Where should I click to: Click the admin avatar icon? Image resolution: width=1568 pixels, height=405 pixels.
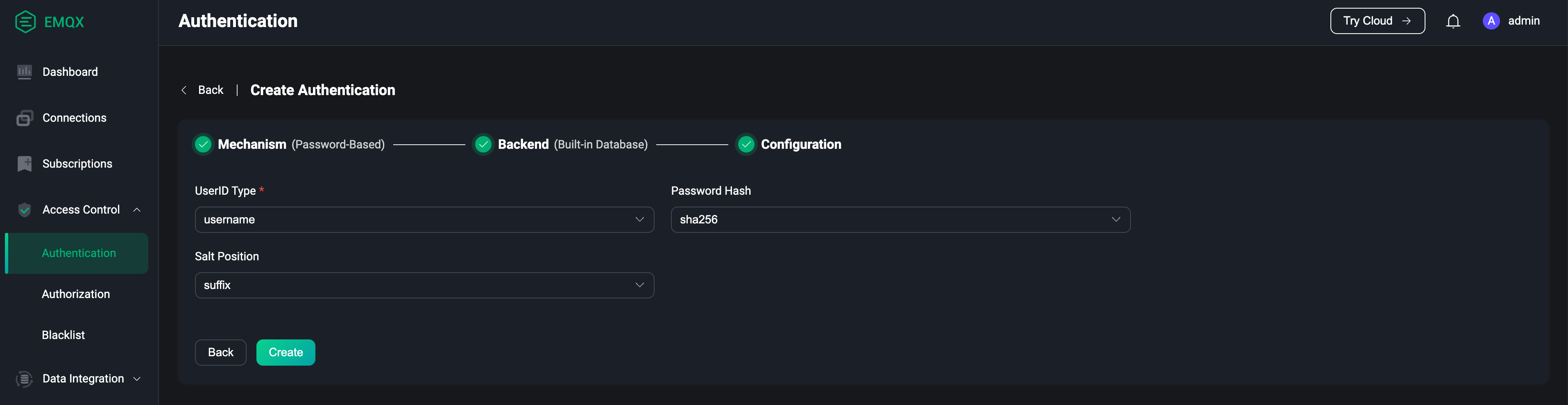1491,21
